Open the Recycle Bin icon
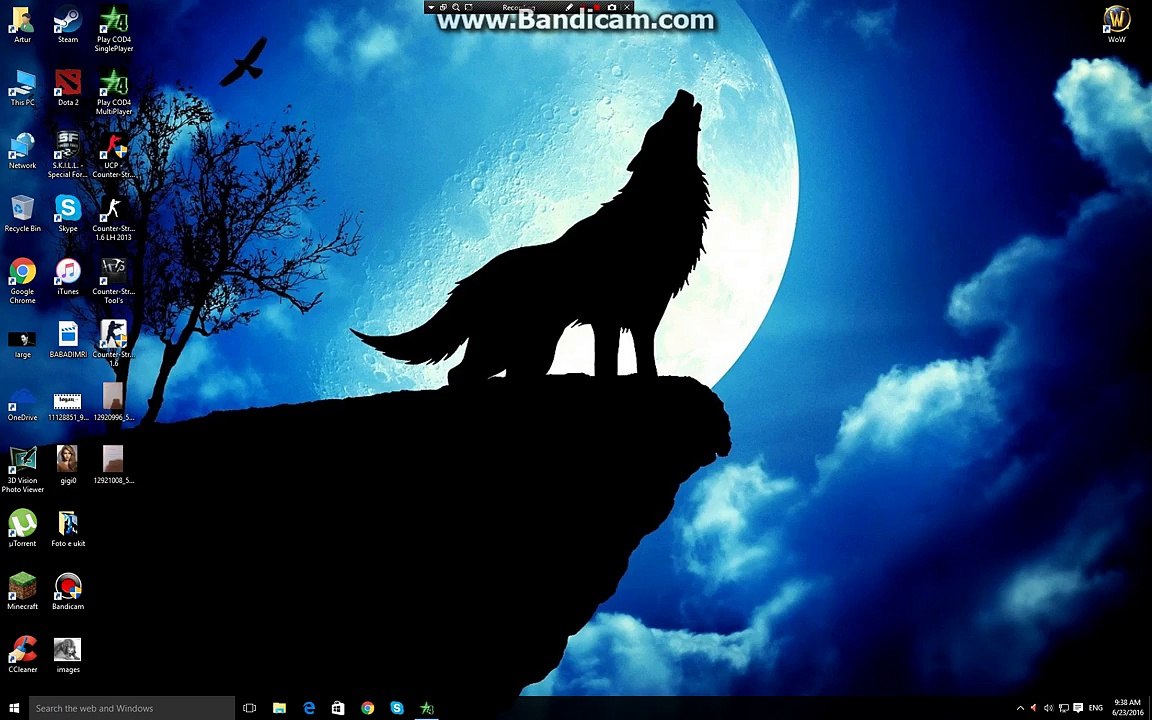Image resolution: width=1152 pixels, height=720 pixels. pyautogui.click(x=22, y=215)
